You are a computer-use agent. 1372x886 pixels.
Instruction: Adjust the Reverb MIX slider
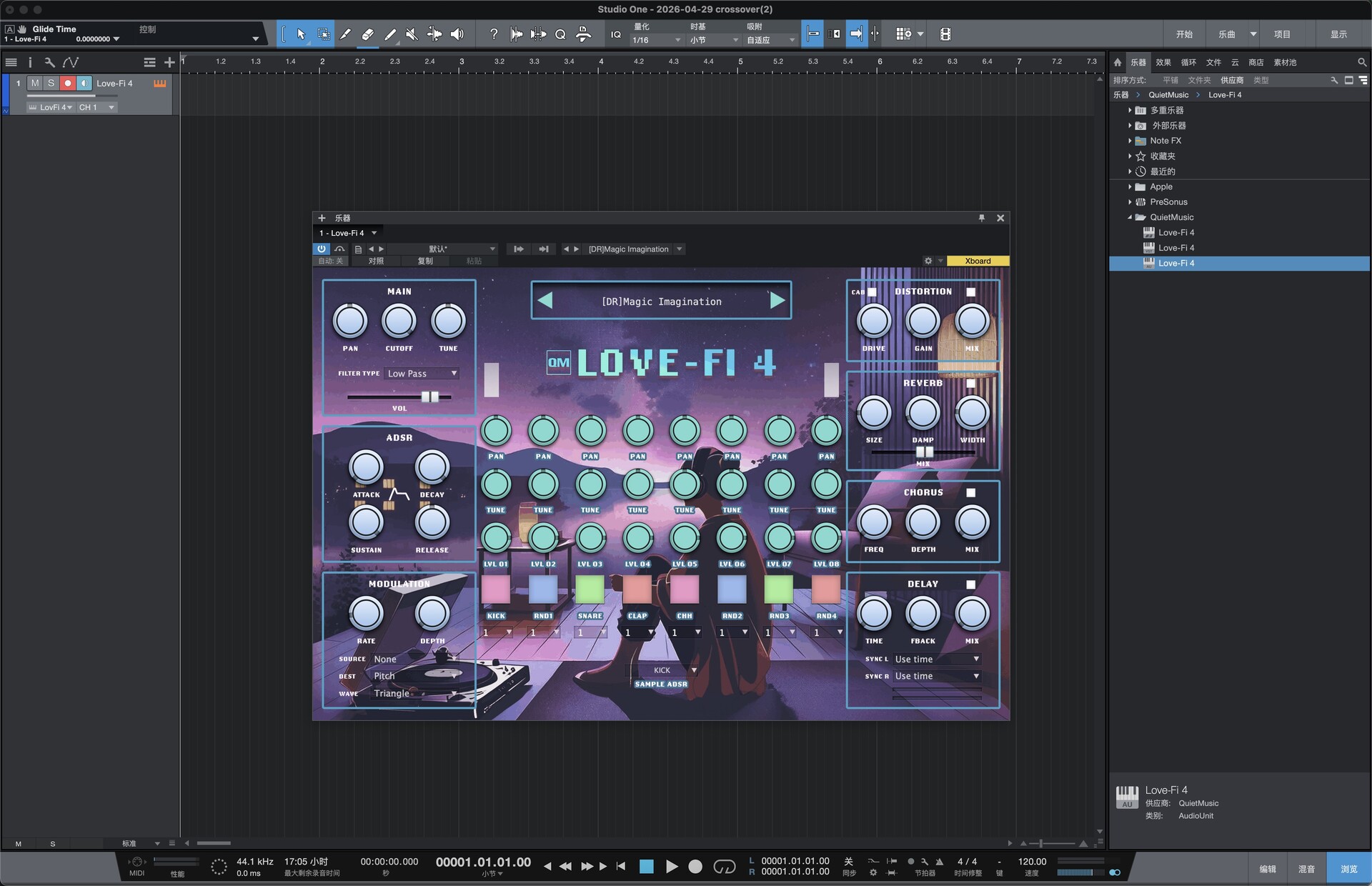click(923, 452)
